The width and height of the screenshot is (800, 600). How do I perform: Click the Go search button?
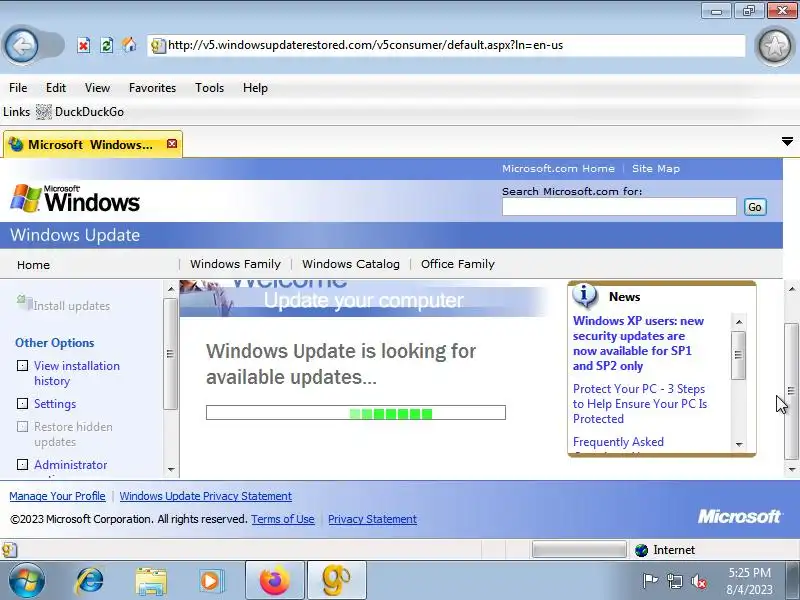point(755,207)
